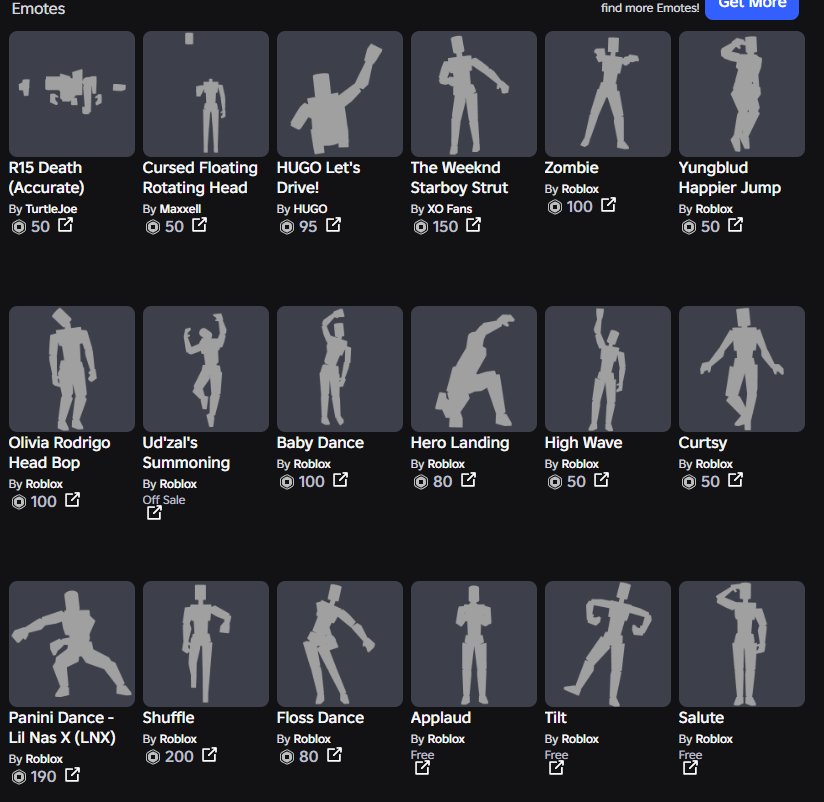This screenshot has height=802, width=824.
Task: Open external link icon for The Weeknd Starboy Strut
Action: (473, 225)
